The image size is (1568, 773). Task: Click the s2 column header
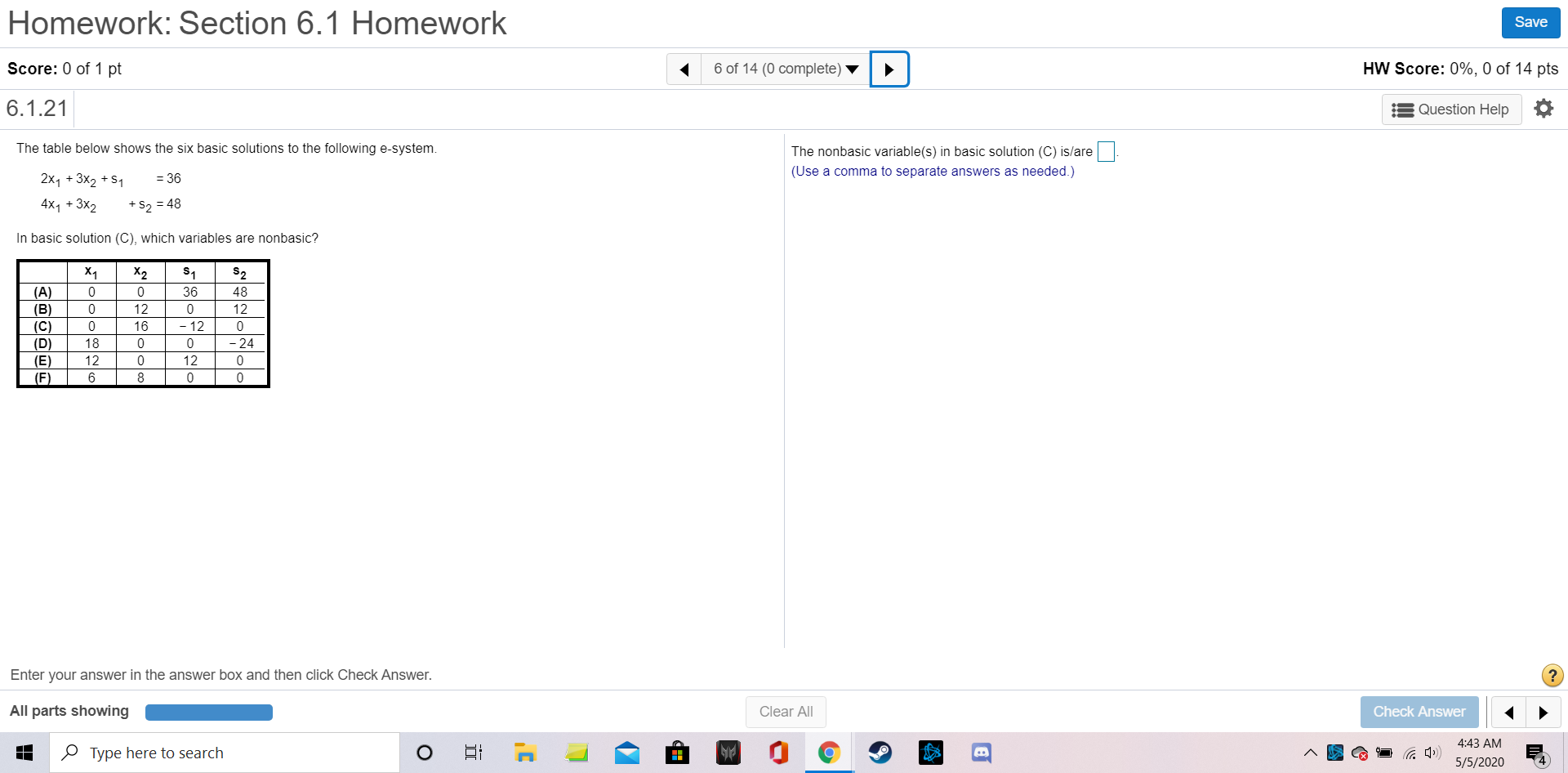click(x=239, y=272)
